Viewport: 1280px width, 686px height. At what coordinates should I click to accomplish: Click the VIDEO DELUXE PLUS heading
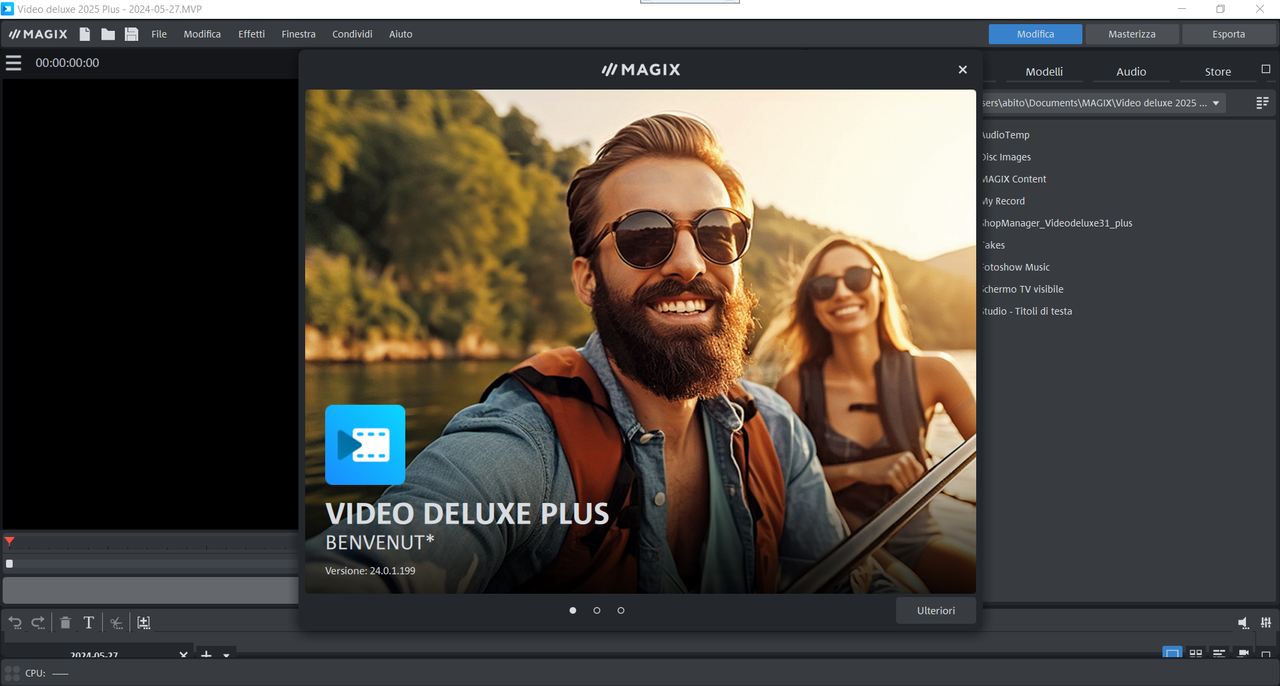point(467,514)
